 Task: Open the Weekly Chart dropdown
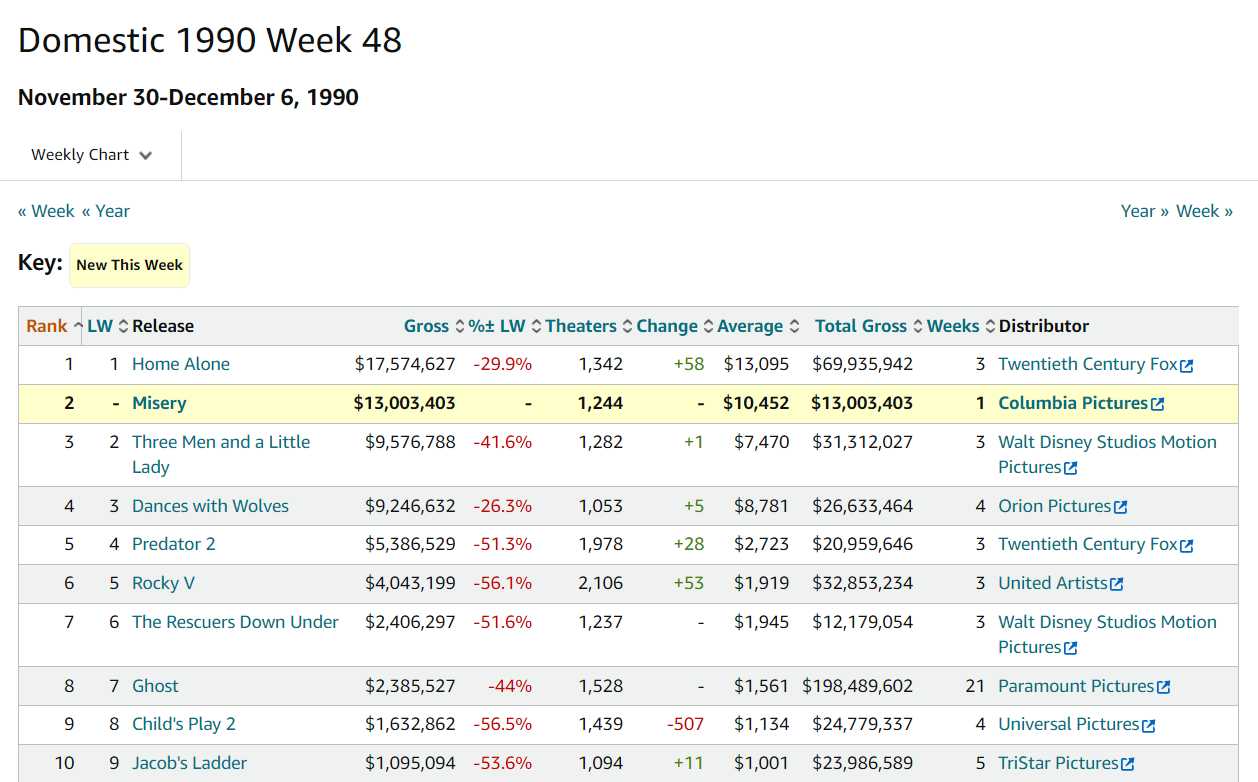tap(91, 155)
